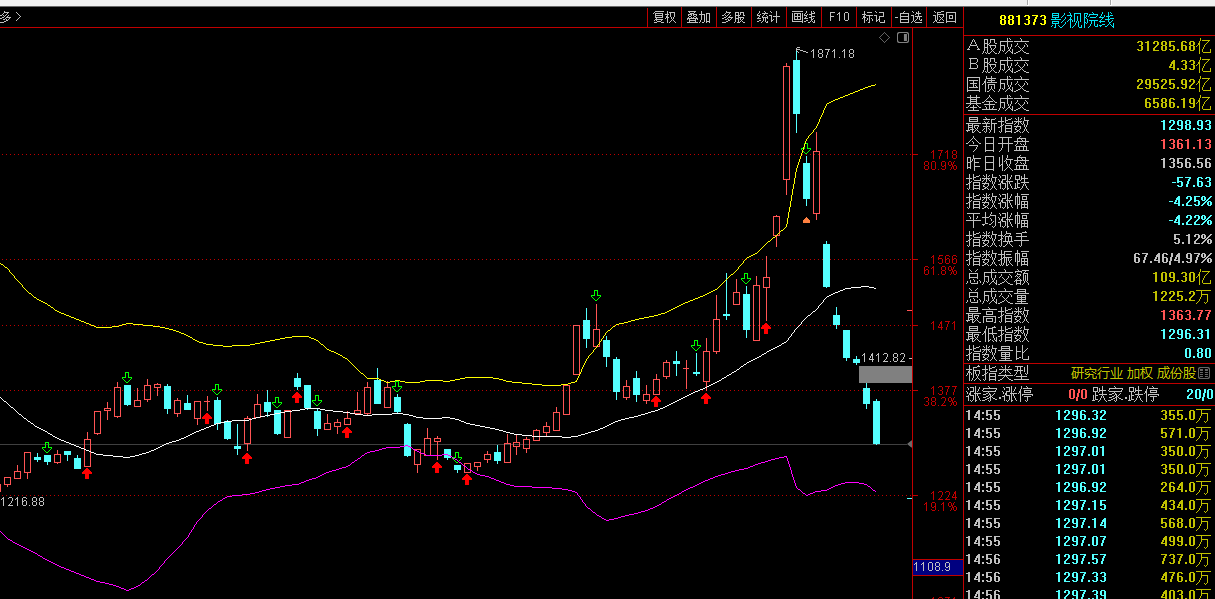Click the 80.9% Fibonacci level label
Image resolution: width=1215 pixels, height=599 pixels.
pos(940,166)
